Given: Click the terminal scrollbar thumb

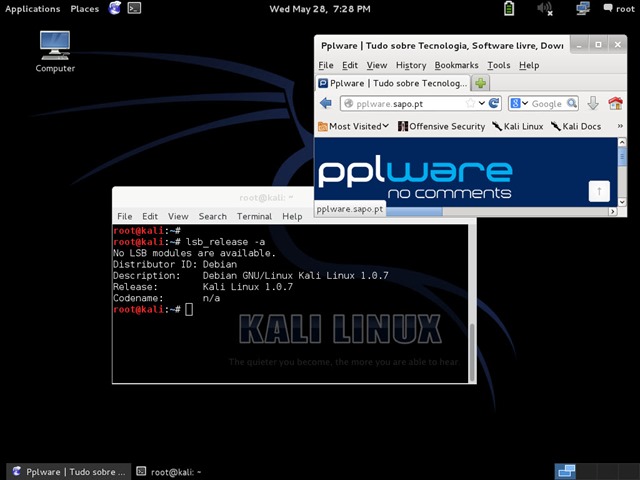Looking at the screenshot, I should (x=472, y=353).
